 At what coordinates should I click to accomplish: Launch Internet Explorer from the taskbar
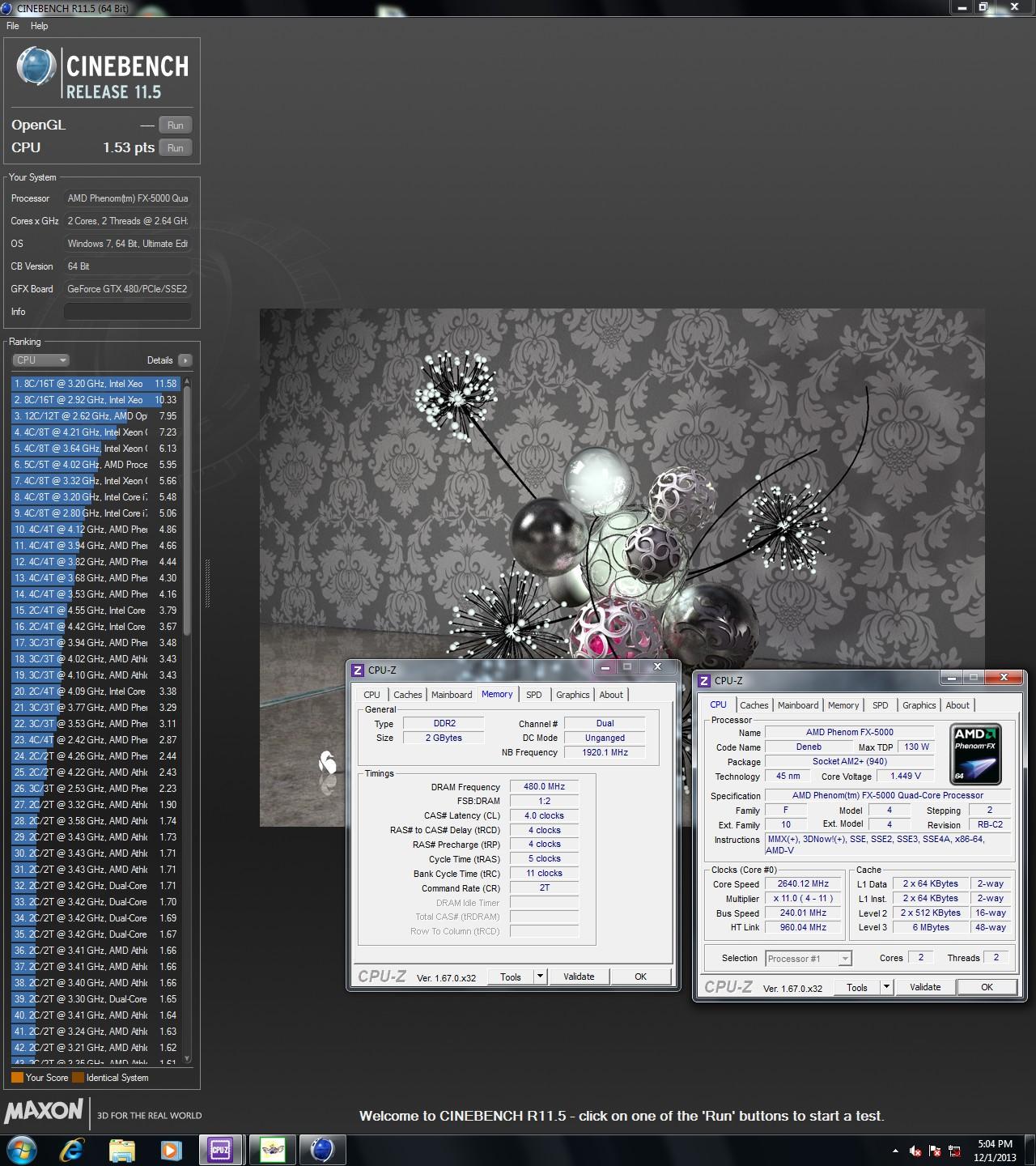pyautogui.click(x=73, y=1149)
